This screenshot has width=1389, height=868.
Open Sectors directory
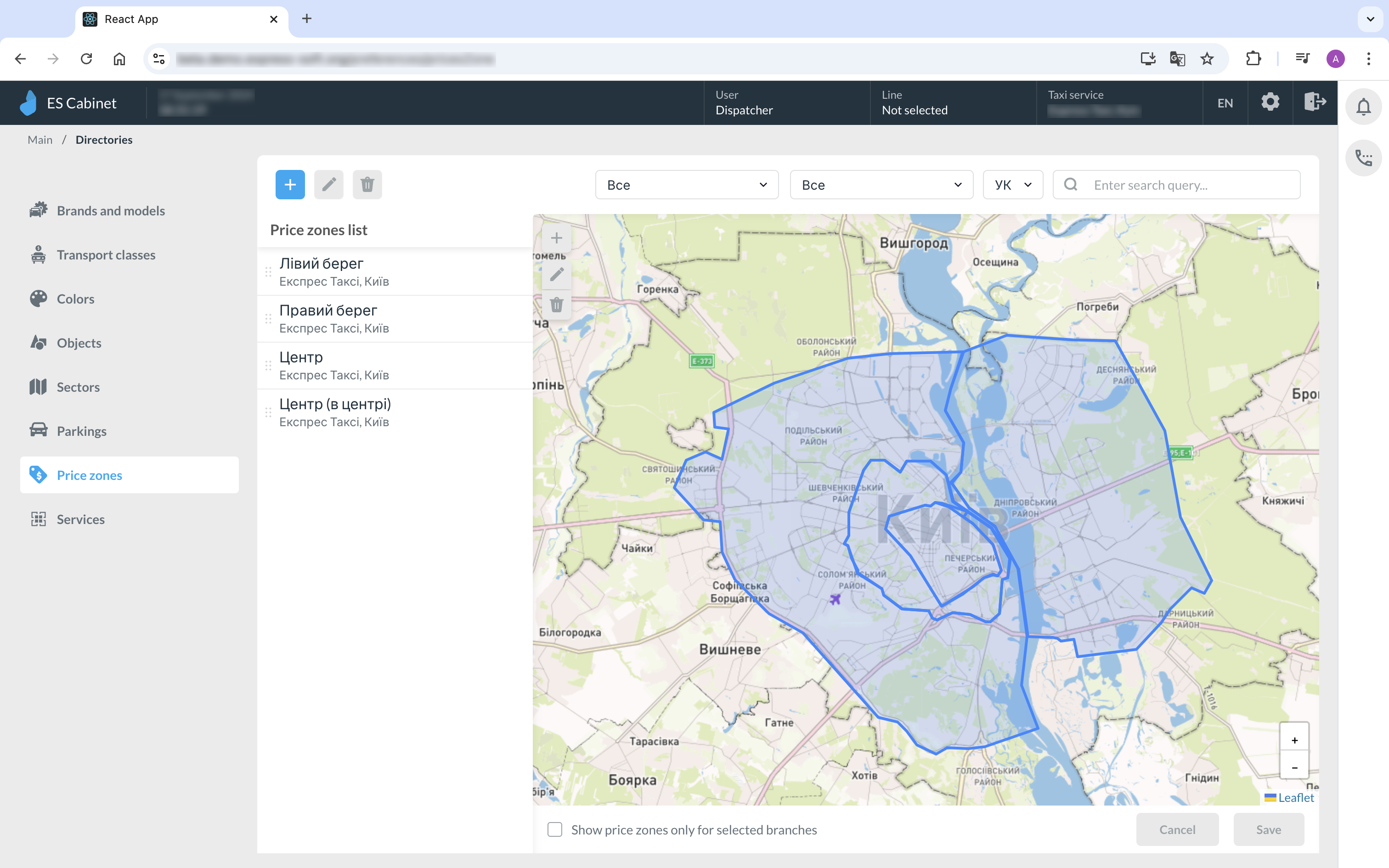pyautogui.click(x=129, y=387)
